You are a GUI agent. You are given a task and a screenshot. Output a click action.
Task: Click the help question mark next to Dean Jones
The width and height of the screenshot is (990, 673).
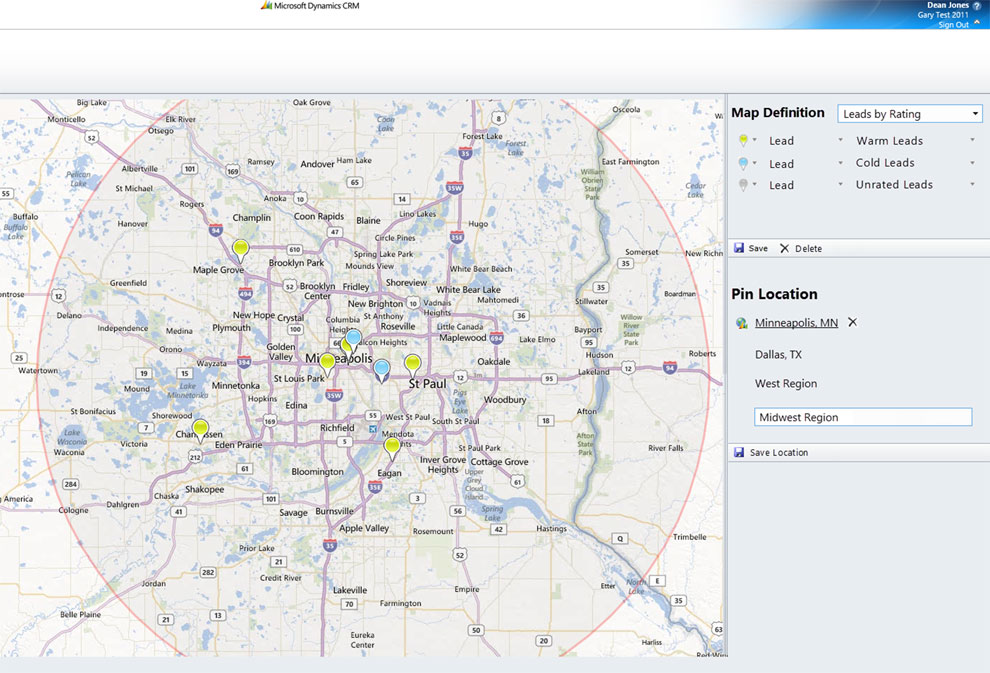[977, 6]
